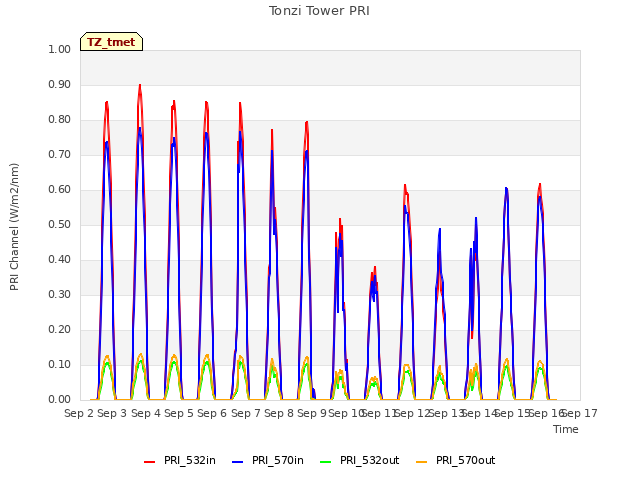Click the blue PRI_570in legend swatch
This screenshot has width=640, height=480.
[238, 461]
